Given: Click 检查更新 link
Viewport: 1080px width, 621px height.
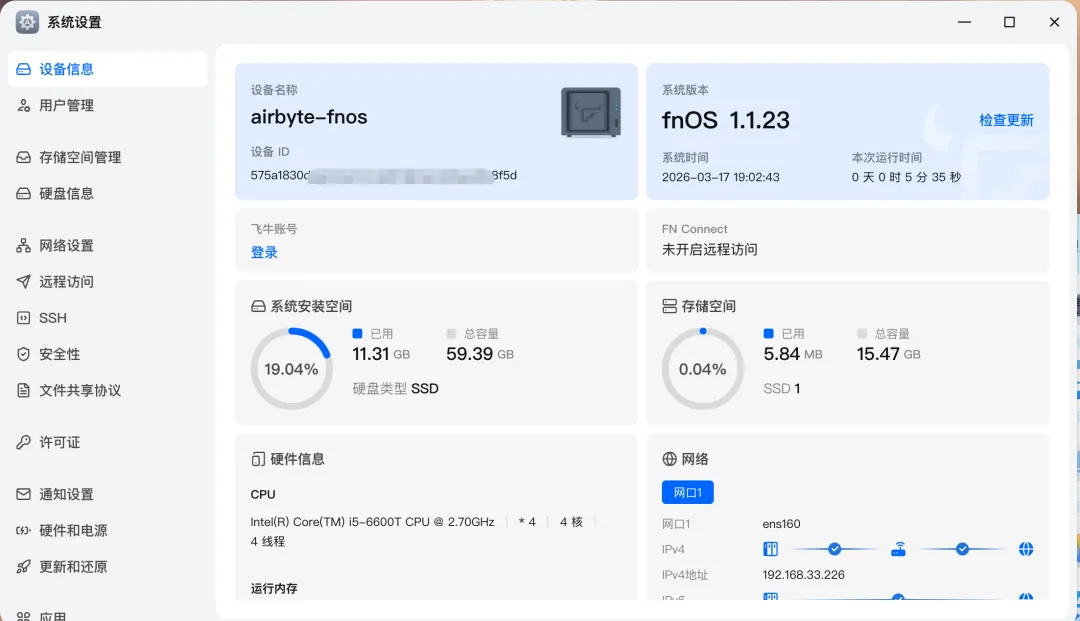Looking at the screenshot, I should pyautogui.click(x=1006, y=120).
